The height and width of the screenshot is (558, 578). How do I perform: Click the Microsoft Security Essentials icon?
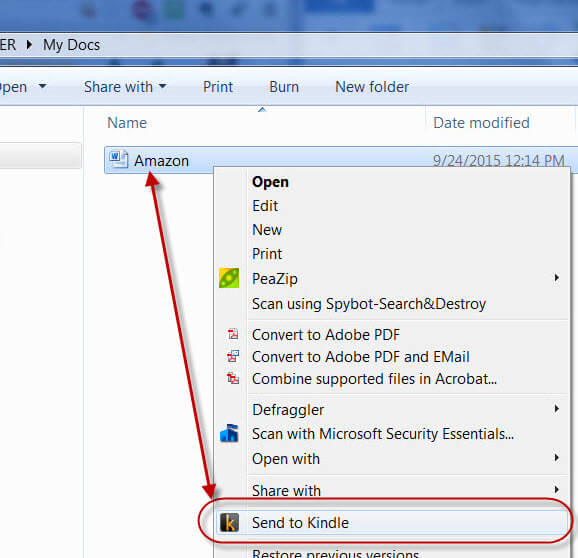point(229,433)
